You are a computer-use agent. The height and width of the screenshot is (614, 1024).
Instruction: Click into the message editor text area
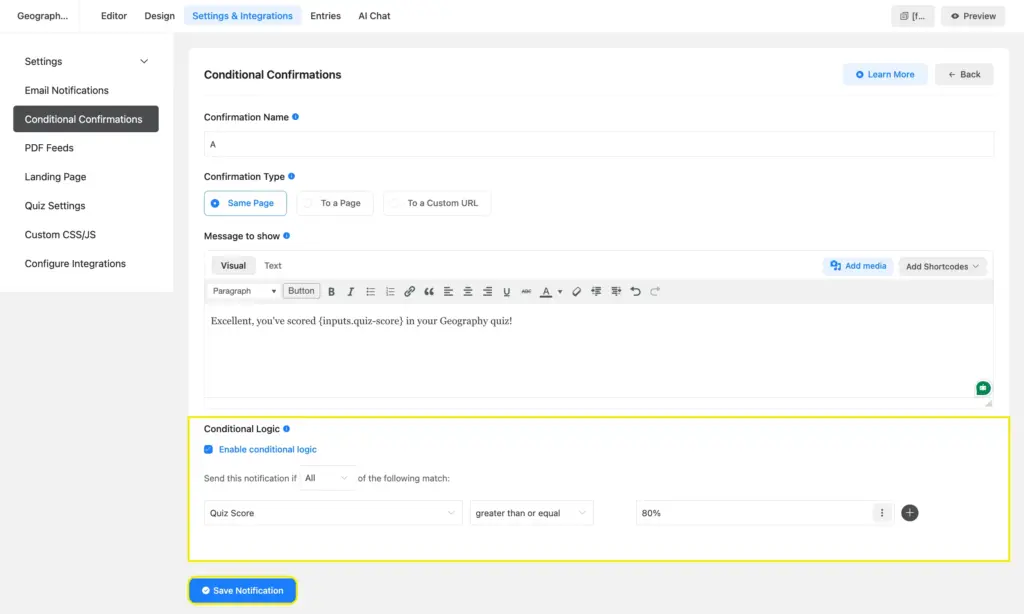(x=599, y=350)
